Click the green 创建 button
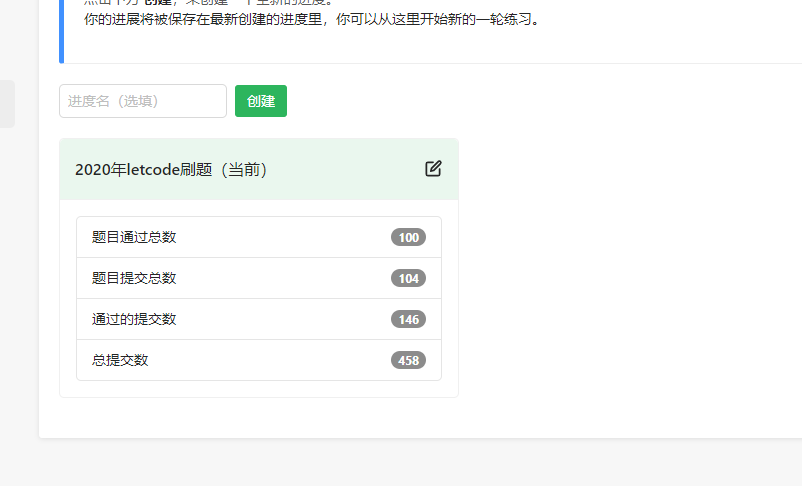This screenshot has width=802, height=486. pos(261,101)
